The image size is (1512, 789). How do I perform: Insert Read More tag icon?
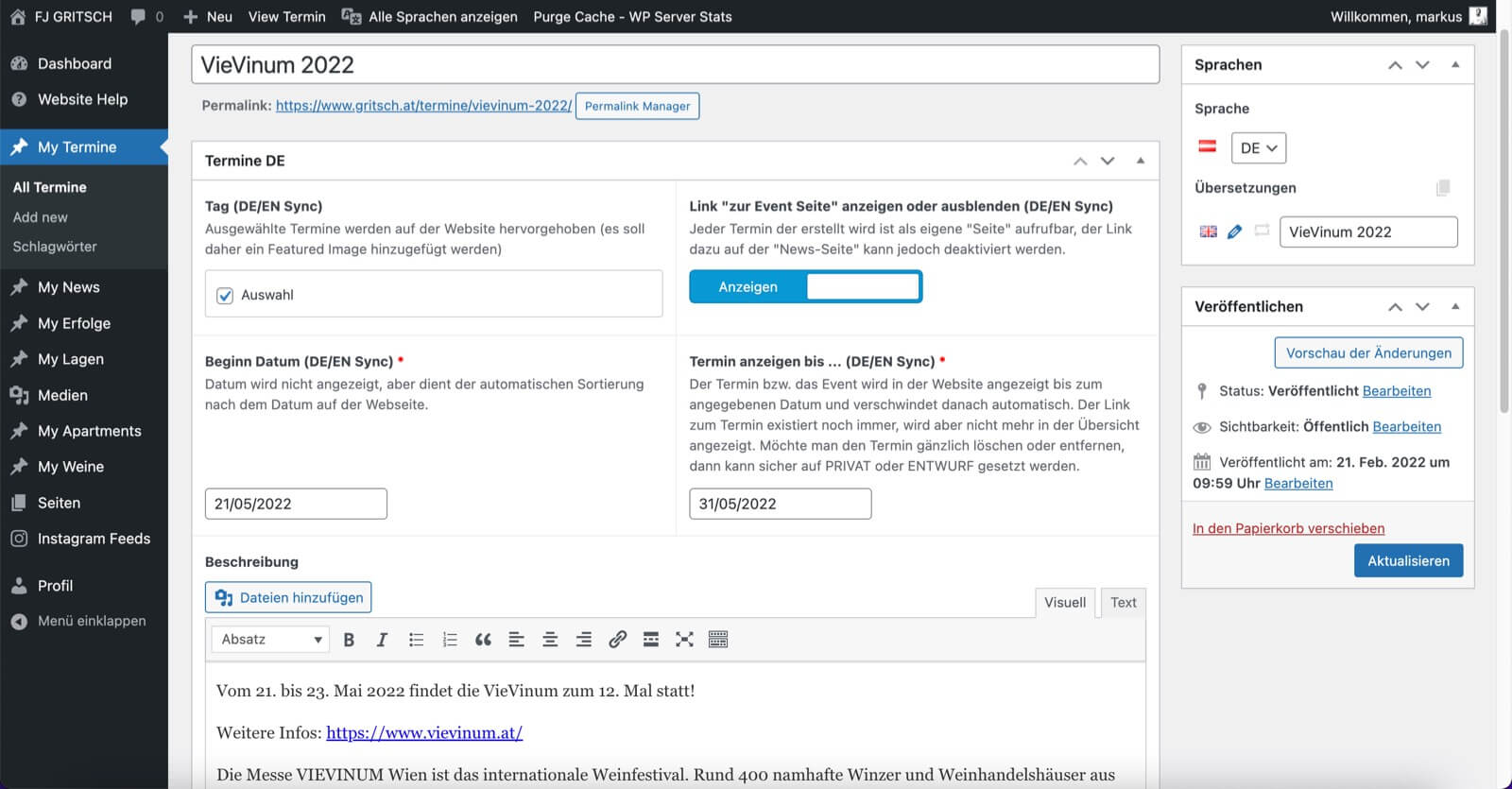click(651, 640)
